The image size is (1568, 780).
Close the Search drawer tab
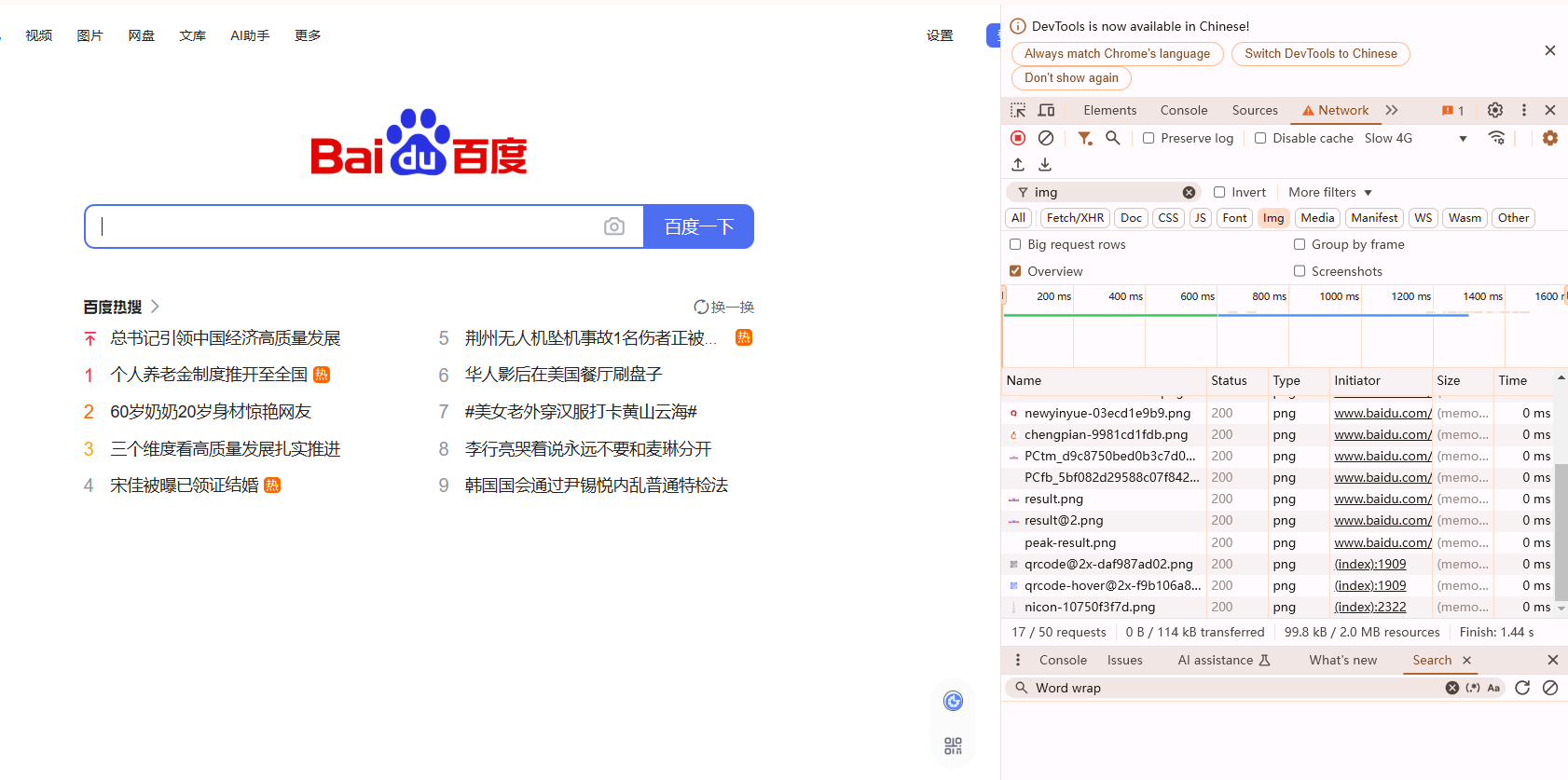click(x=1466, y=660)
